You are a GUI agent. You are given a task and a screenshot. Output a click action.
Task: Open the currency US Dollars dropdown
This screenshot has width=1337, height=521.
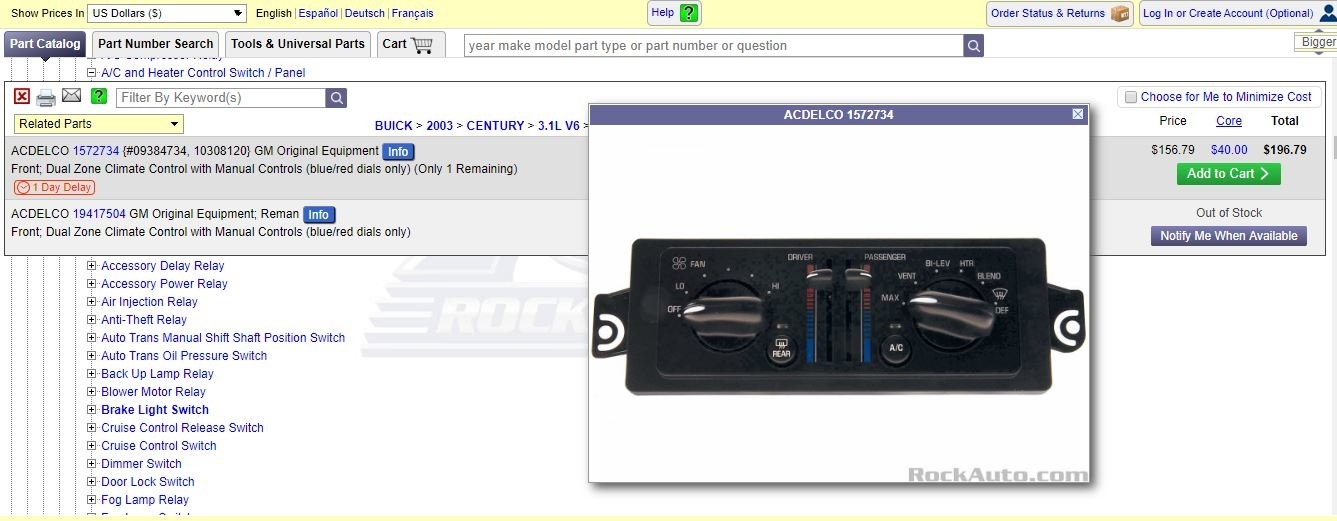coord(167,13)
